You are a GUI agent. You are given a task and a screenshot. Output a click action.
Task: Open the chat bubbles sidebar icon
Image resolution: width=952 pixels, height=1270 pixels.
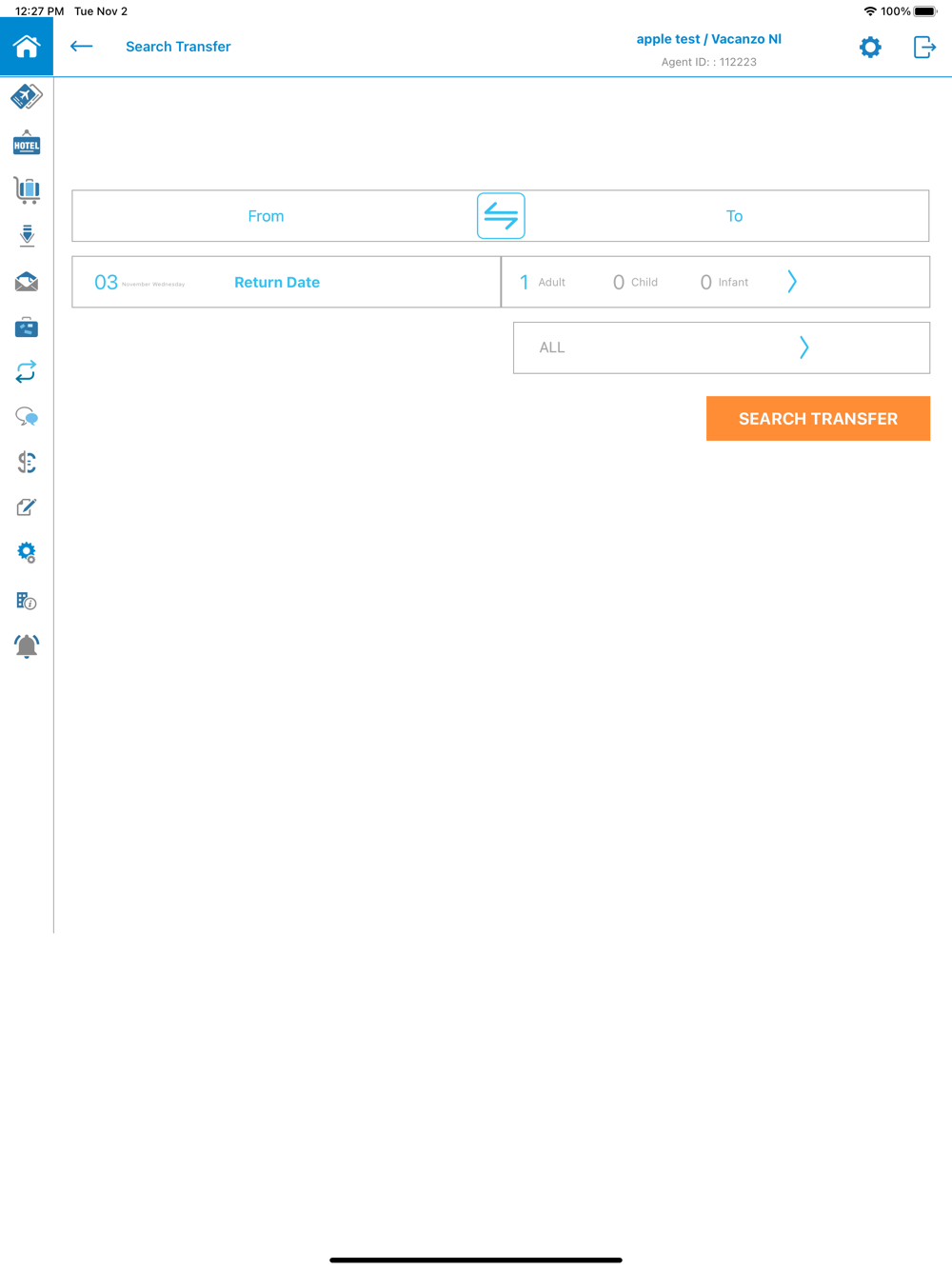point(27,417)
